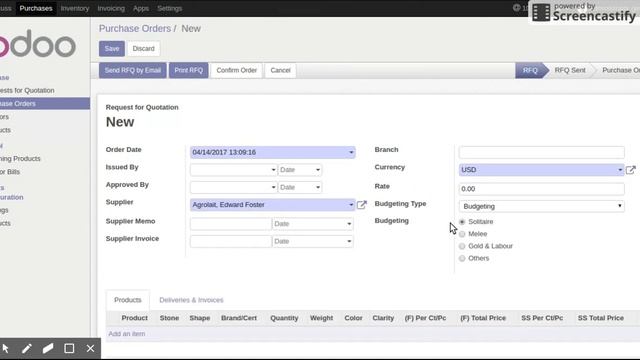Viewport: 640px width, 360px height.
Task: Click the Brand/Cert column header
Action: (x=239, y=318)
